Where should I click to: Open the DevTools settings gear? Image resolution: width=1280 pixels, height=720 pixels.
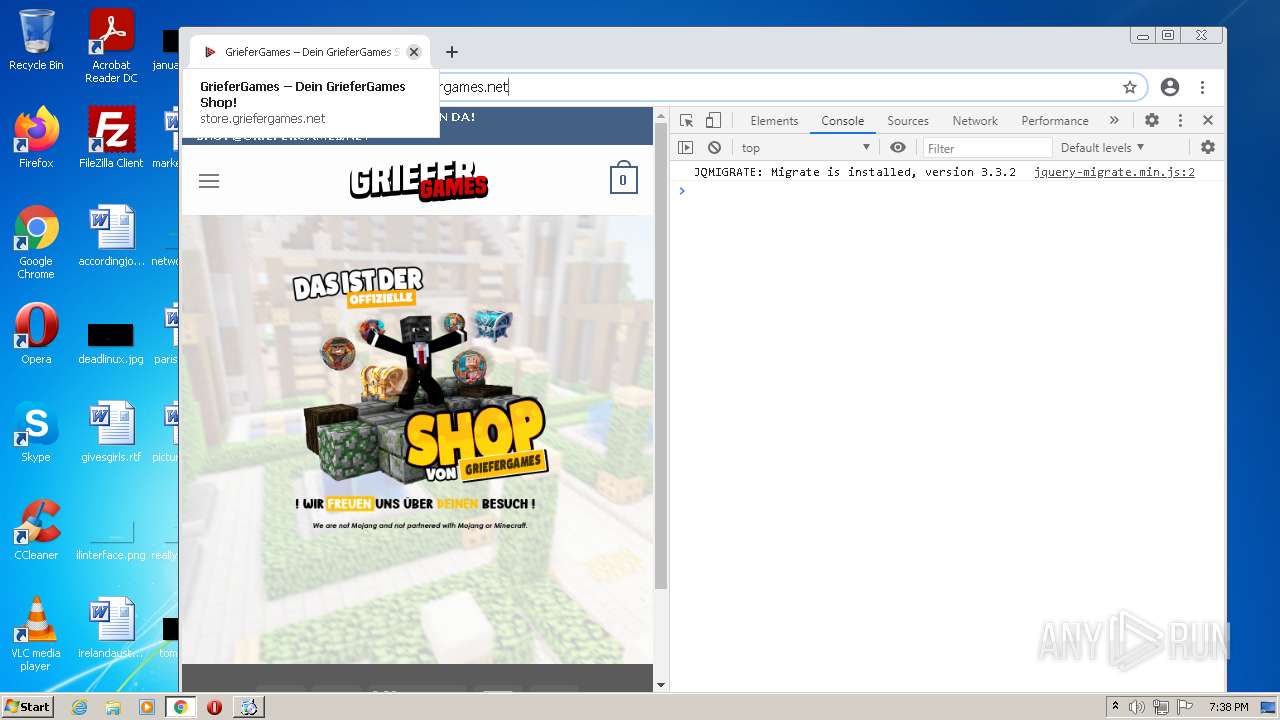coord(1152,120)
